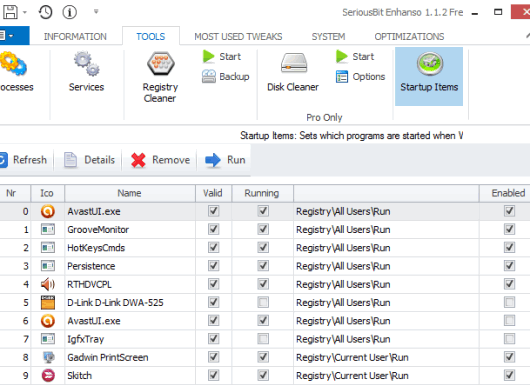The height and width of the screenshot is (386, 530).
Task: Open quick access toolbar customize arrow
Action: [96, 12]
